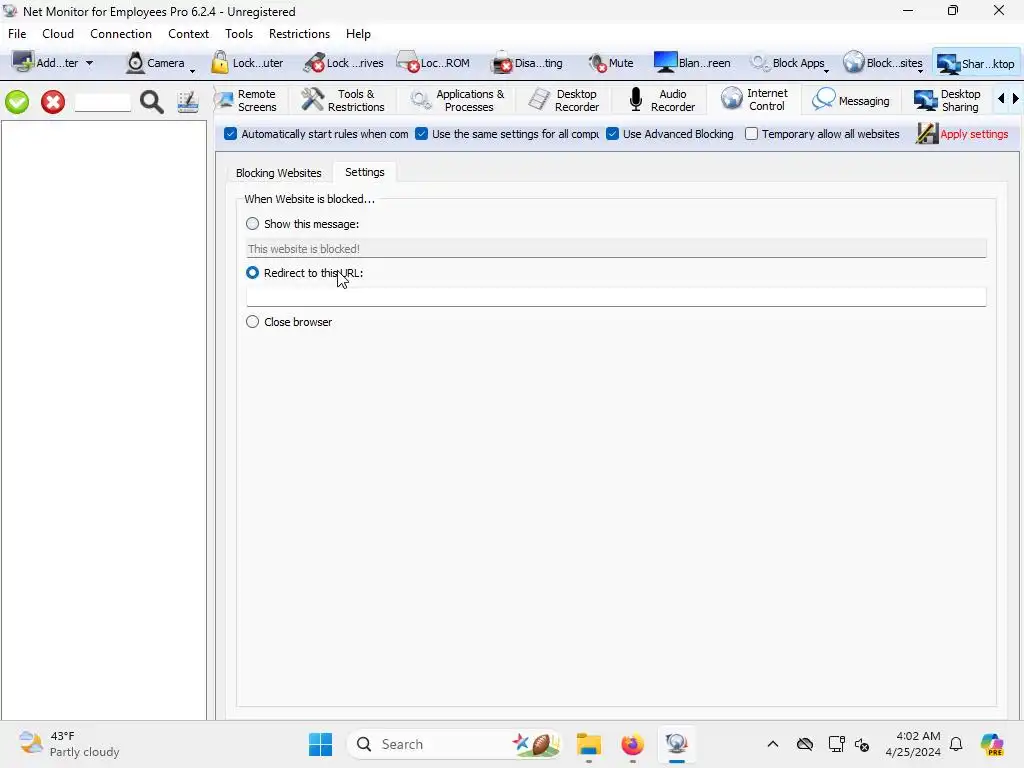Open the Connection menu
This screenshot has height=768, width=1024.
pos(121,34)
